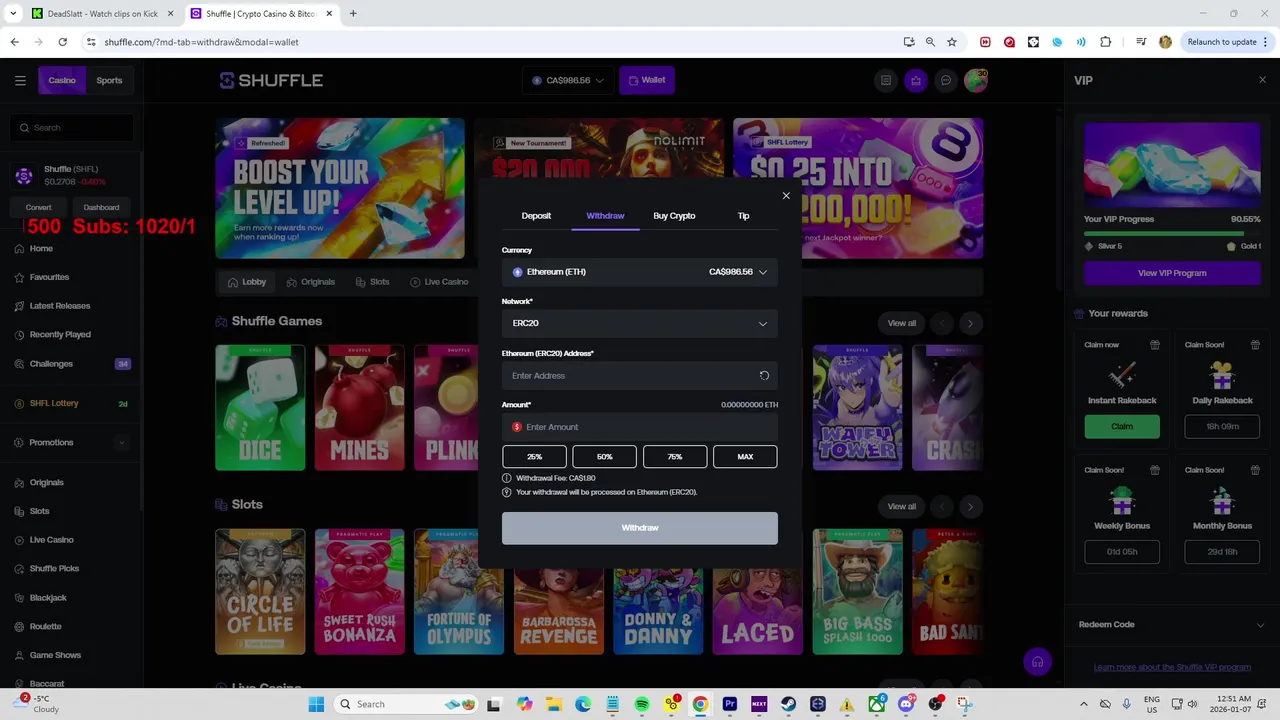1280x720 pixels.
Task: Open the purple rewards gift icon
Action: pos(915,80)
